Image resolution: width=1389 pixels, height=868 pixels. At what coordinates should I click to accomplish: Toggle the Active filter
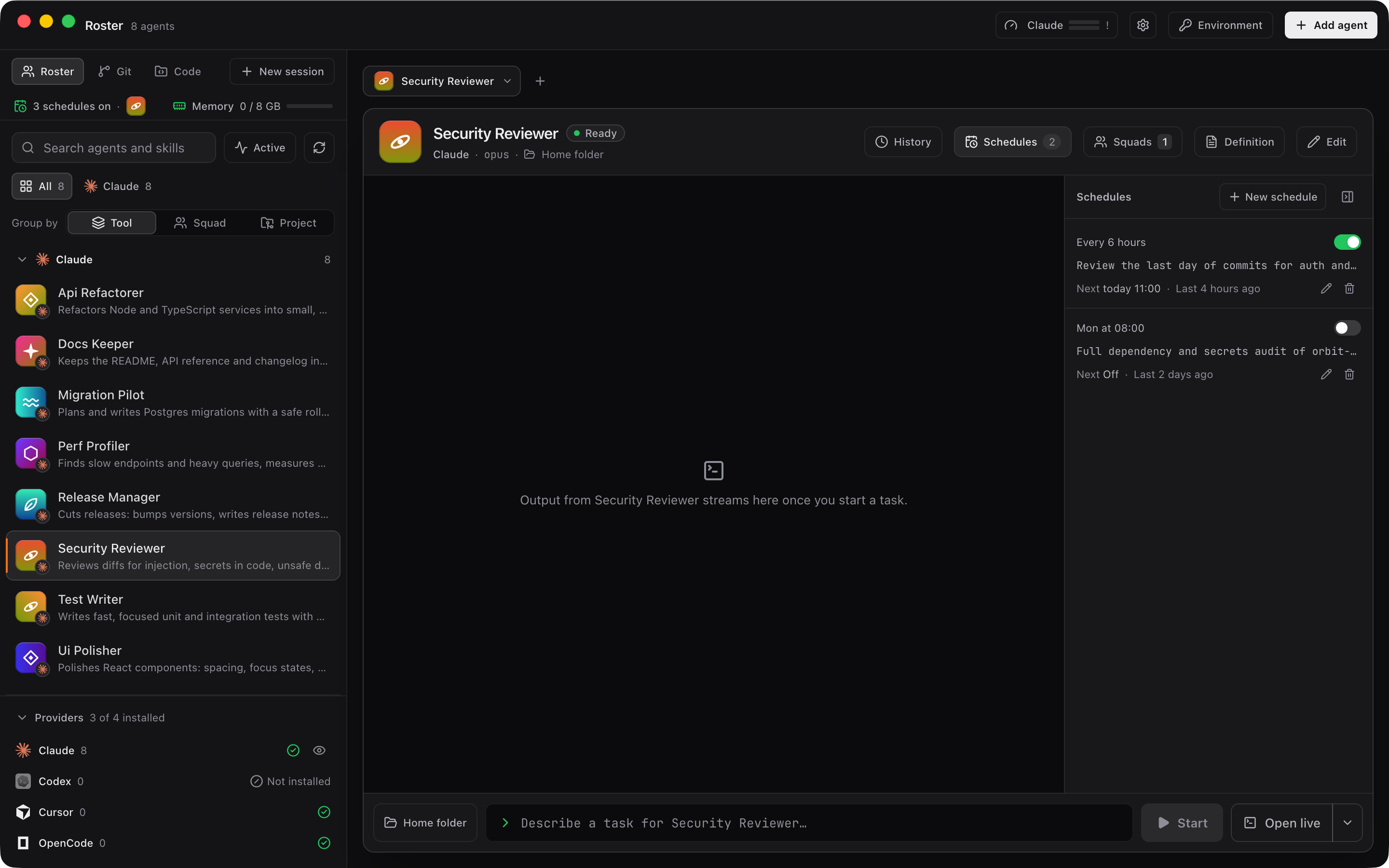(260, 148)
